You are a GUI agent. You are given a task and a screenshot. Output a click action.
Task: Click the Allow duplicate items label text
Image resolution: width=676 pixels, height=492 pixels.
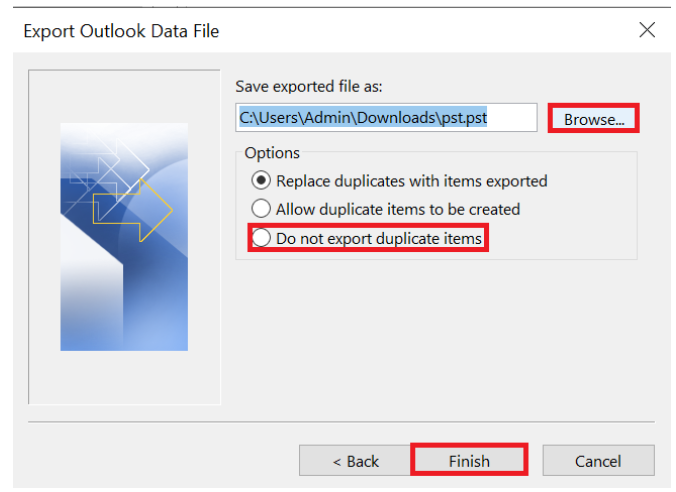click(398, 209)
